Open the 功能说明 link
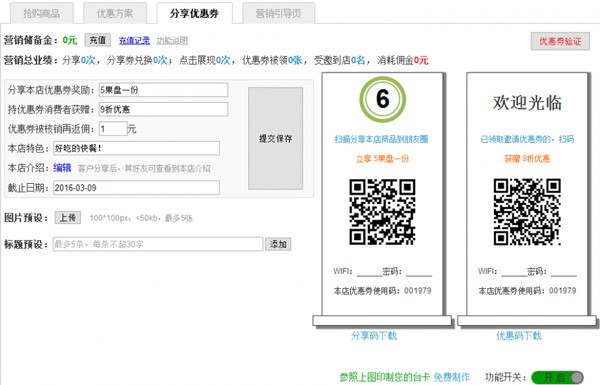This screenshot has width=600, height=385. coord(172,41)
